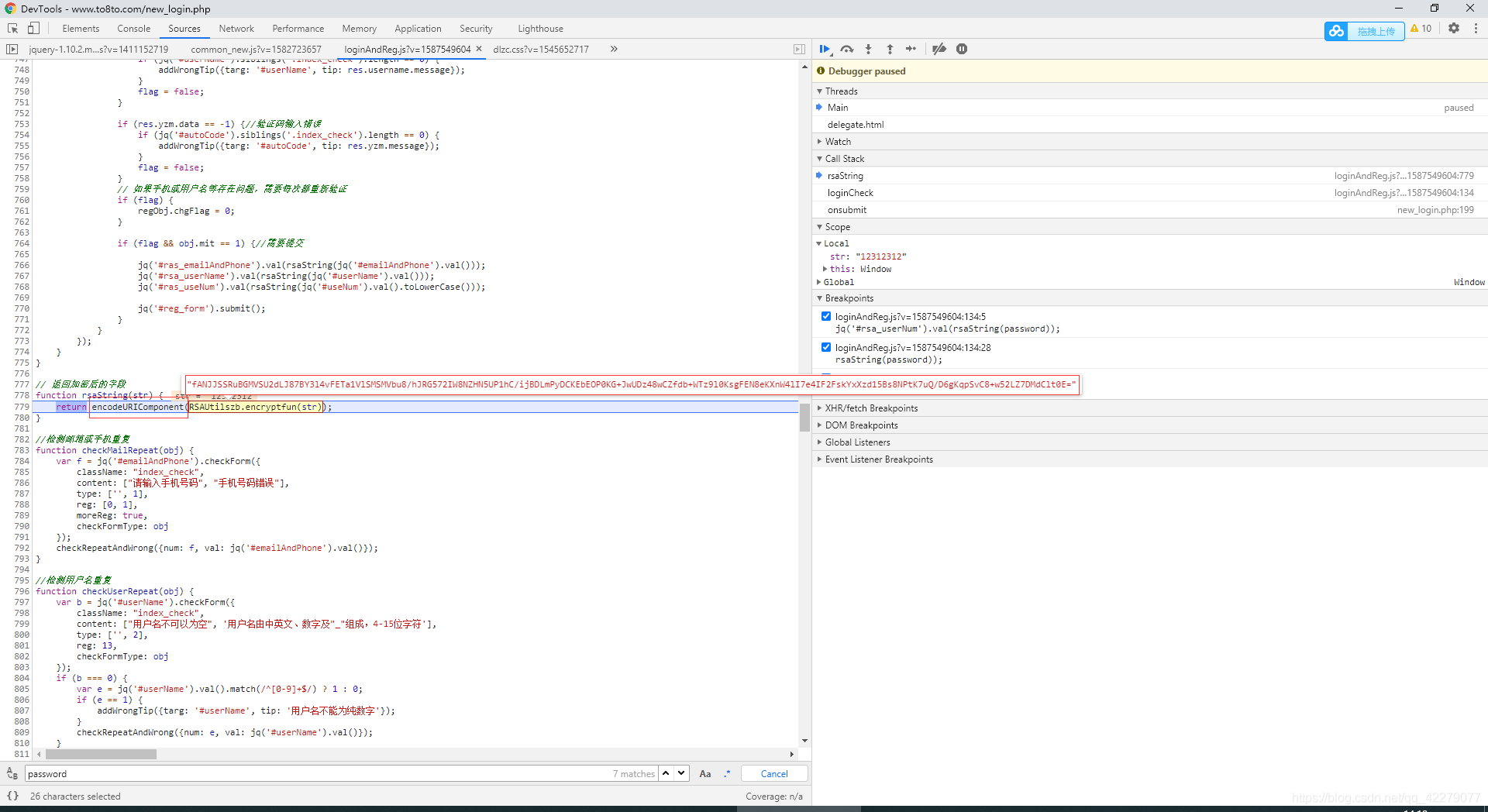Pretty print the source code
The height and width of the screenshot is (812, 1488).
[x=12, y=796]
